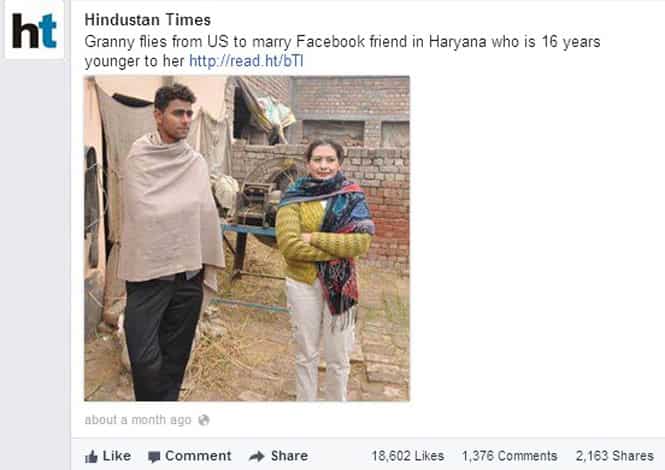Click the man in beige shawl in photo

click(x=170, y=242)
